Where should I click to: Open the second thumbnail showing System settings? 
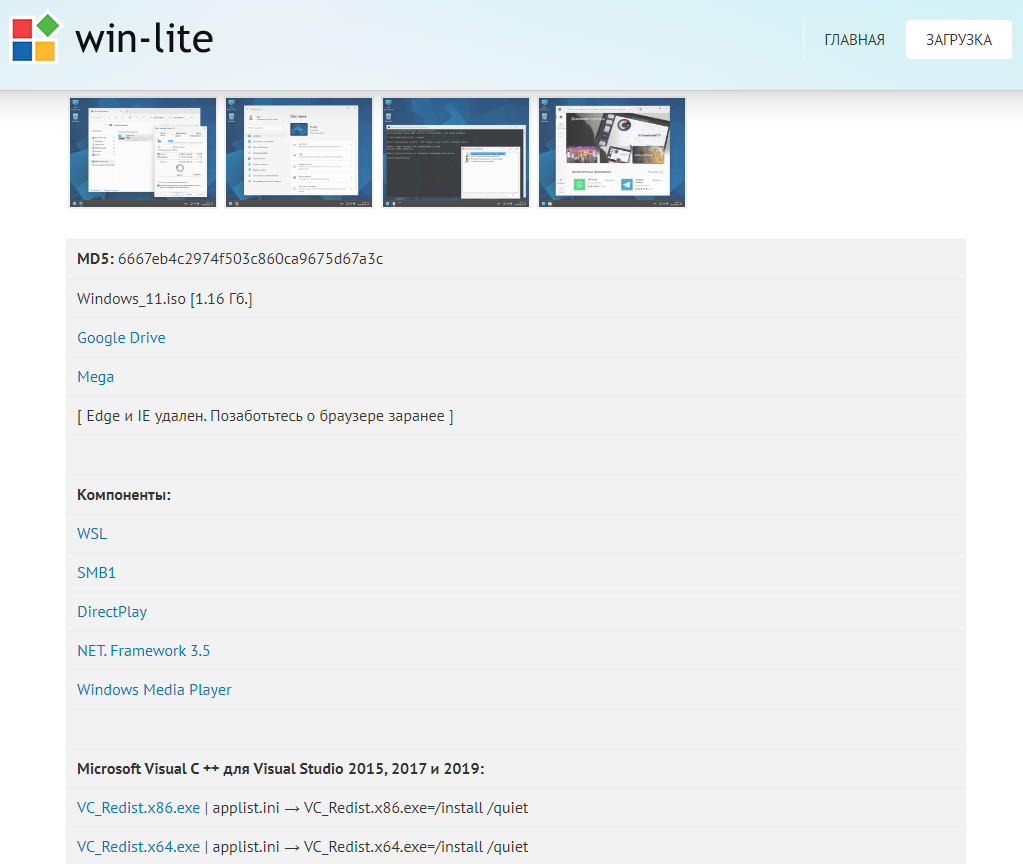tap(299, 152)
